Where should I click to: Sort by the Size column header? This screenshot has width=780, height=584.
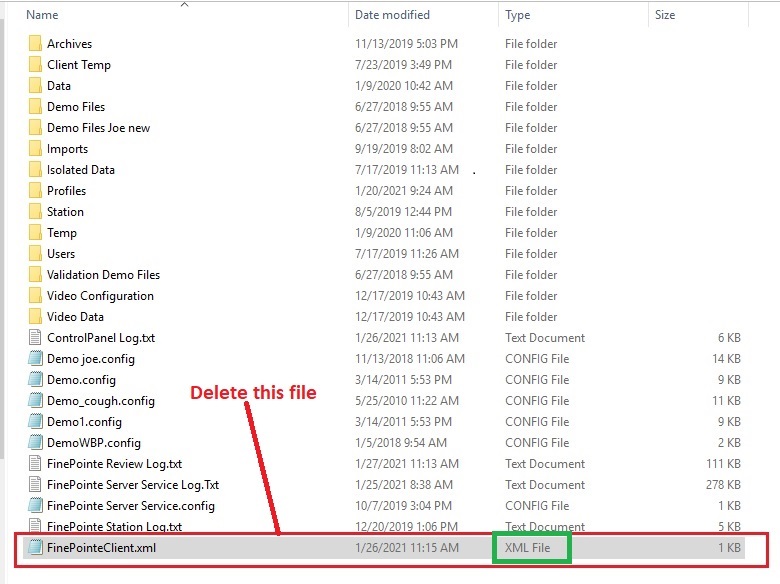click(665, 15)
